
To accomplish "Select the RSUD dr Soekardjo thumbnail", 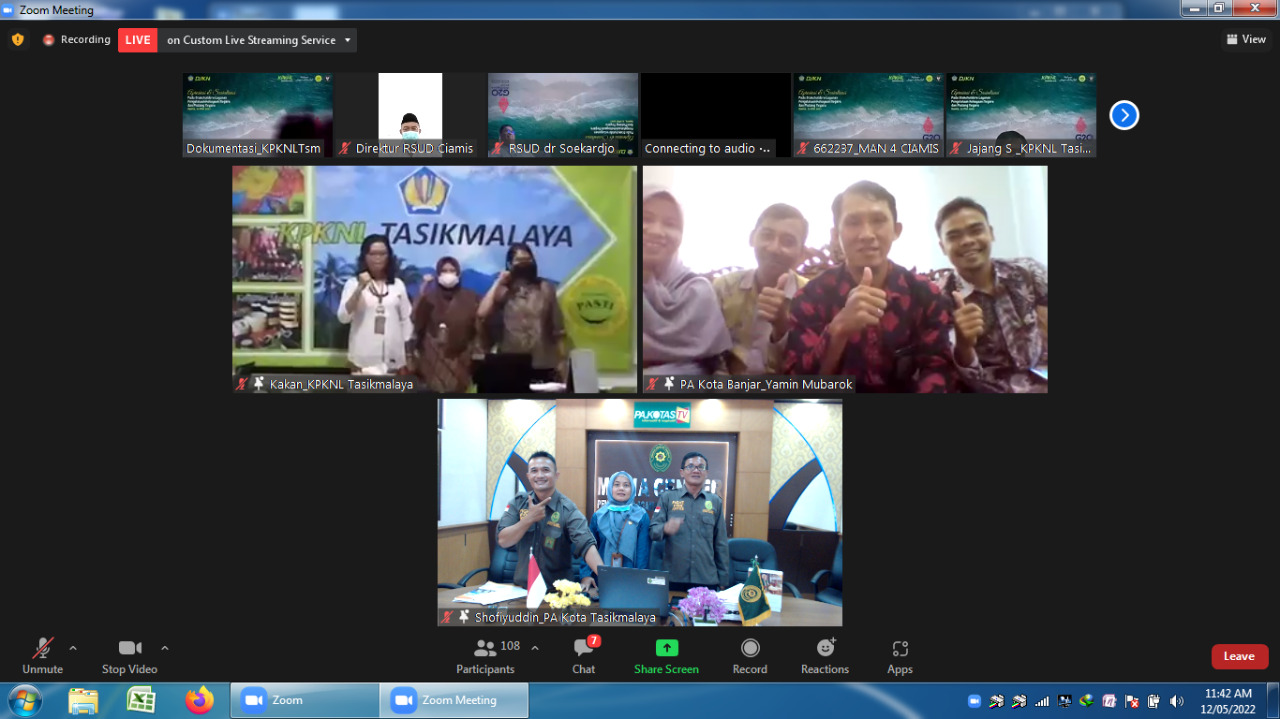I will [563, 115].
